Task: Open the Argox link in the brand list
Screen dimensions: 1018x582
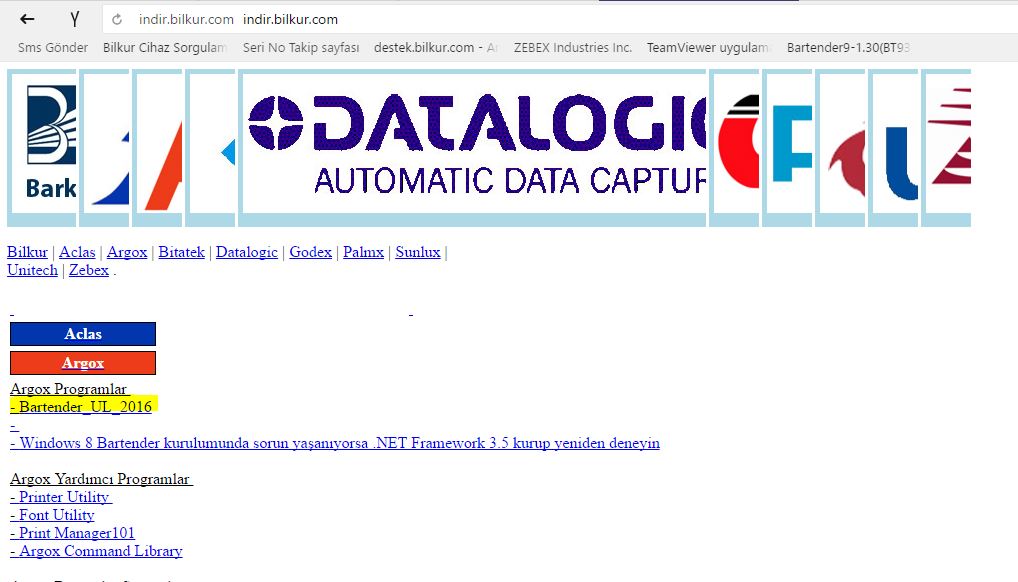Action: click(x=127, y=252)
